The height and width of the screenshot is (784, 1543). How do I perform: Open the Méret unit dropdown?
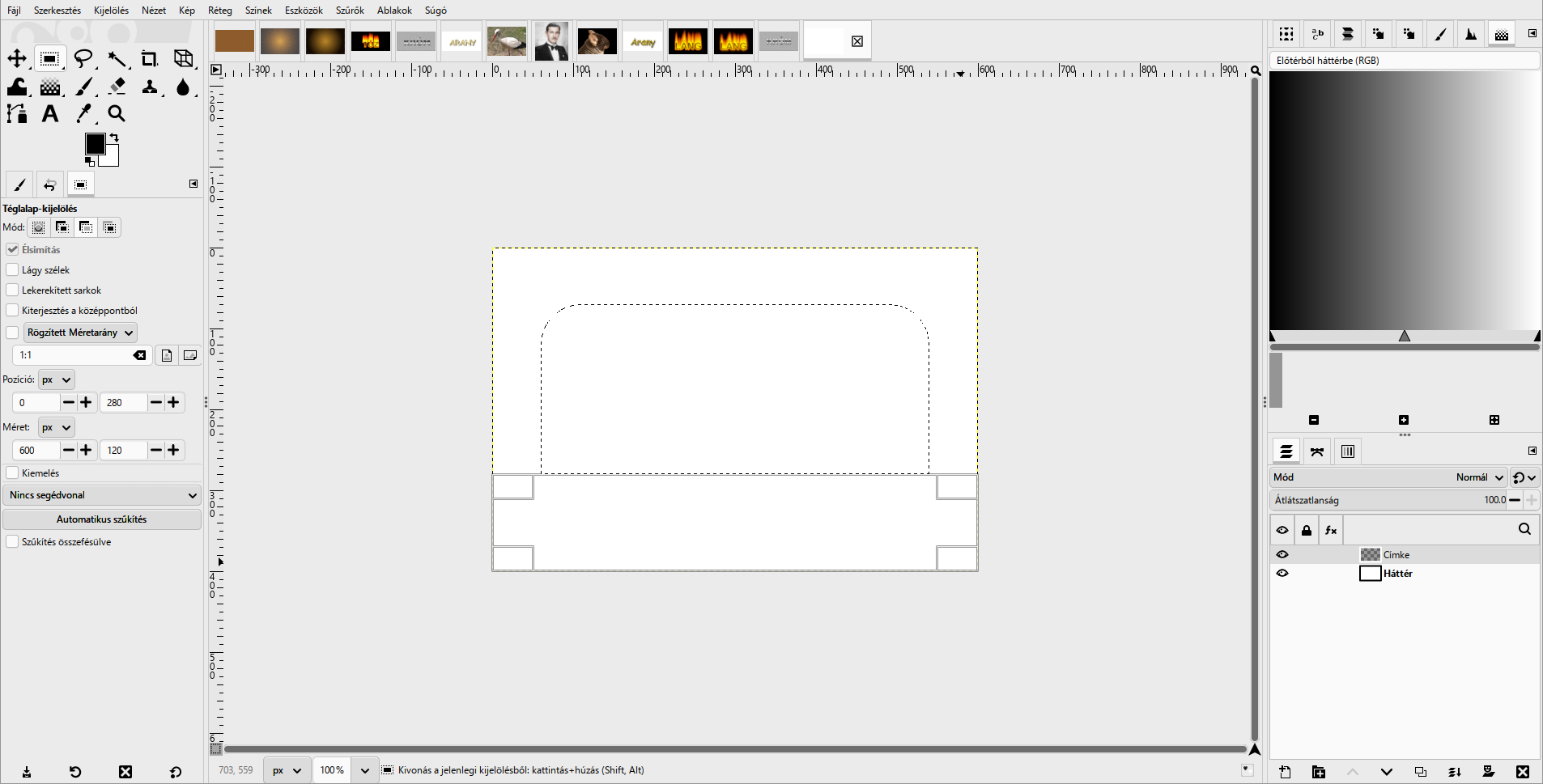[x=56, y=427]
